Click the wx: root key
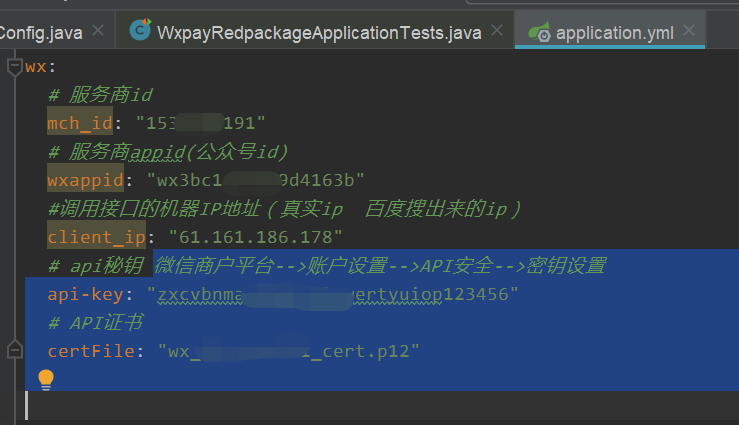This screenshot has width=739, height=425. pyautogui.click(x=40, y=67)
